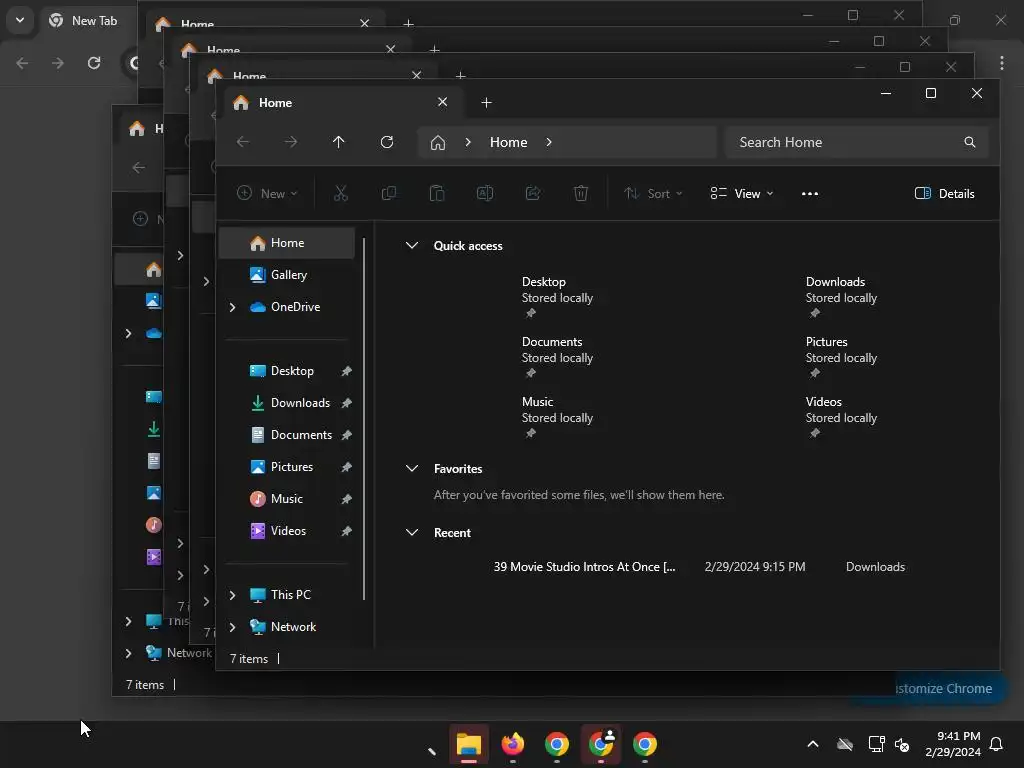
Task: Click the Back arrow in Chrome
Action: point(22,63)
